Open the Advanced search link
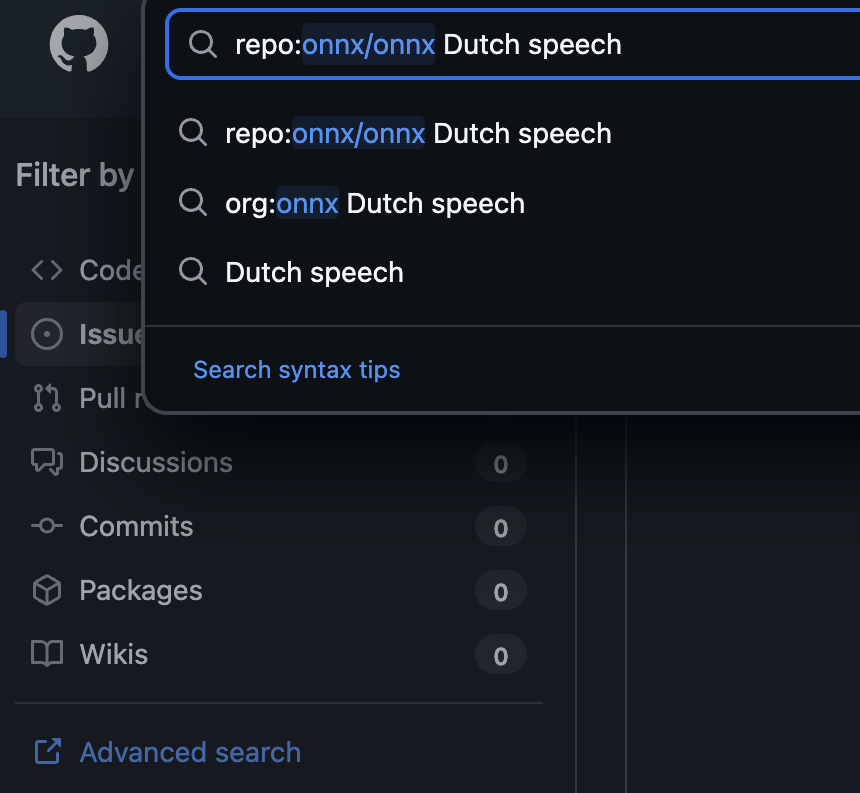 click(x=190, y=752)
